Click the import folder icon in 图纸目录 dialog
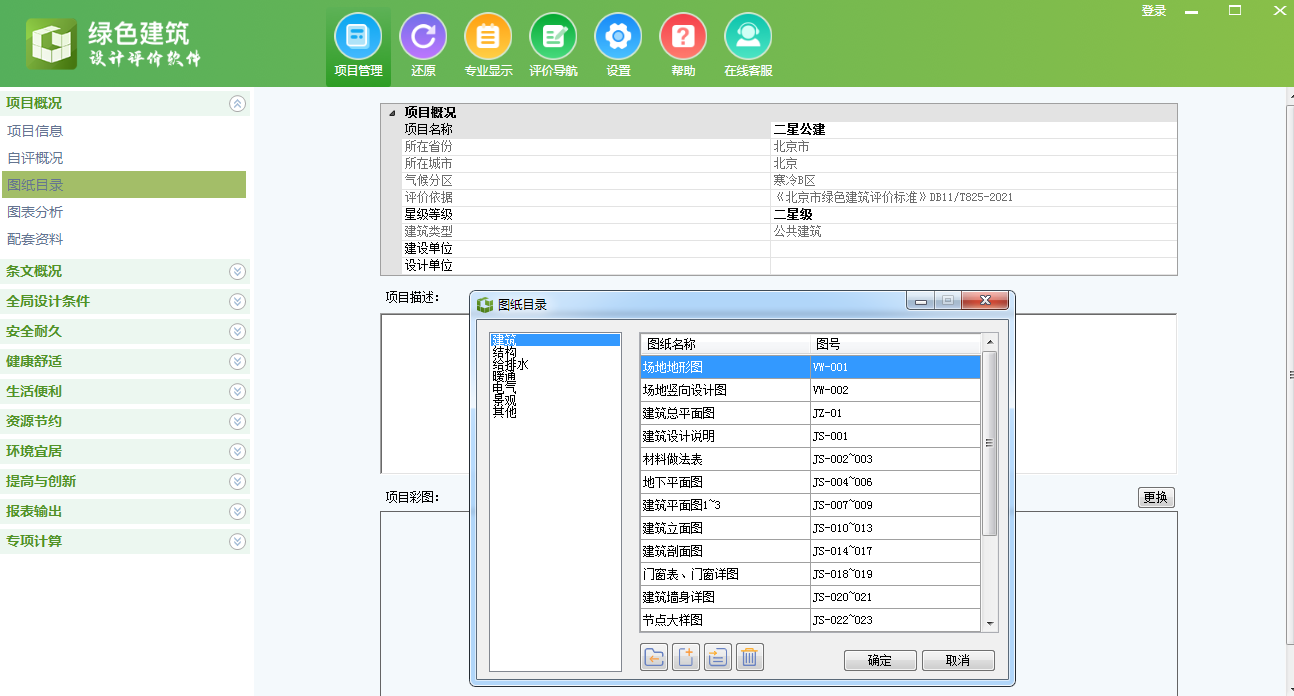Screen dimensions: 1294x696 pyautogui.click(x=654, y=657)
